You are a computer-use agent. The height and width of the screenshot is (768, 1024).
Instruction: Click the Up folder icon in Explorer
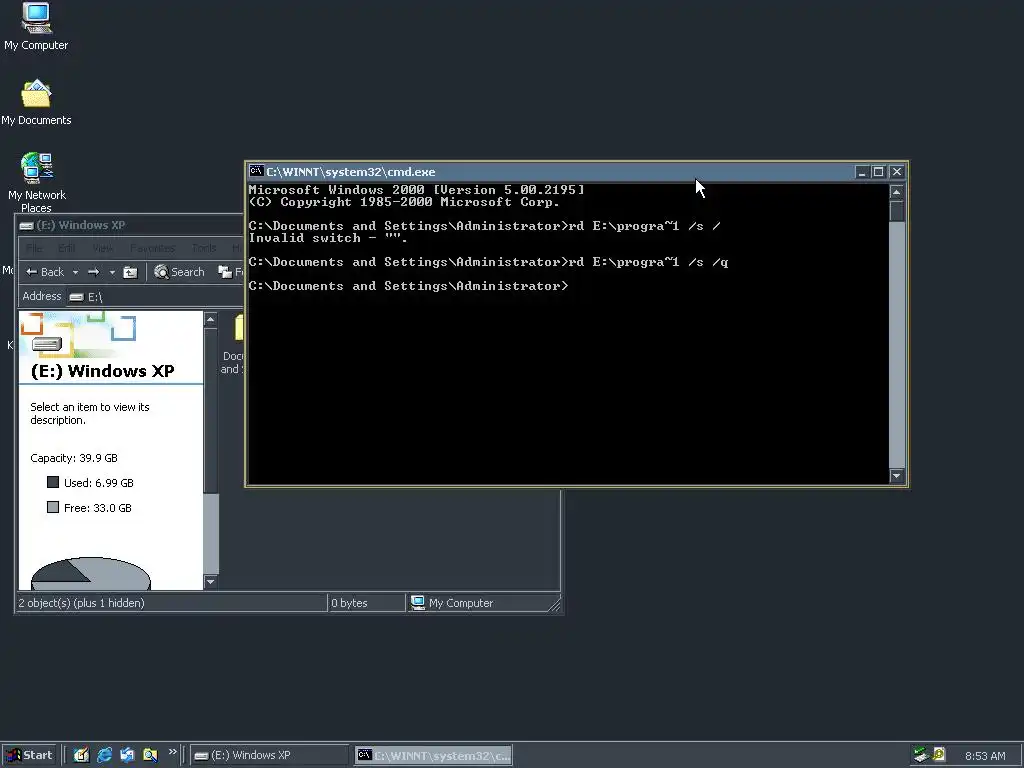pyautogui.click(x=131, y=272)
